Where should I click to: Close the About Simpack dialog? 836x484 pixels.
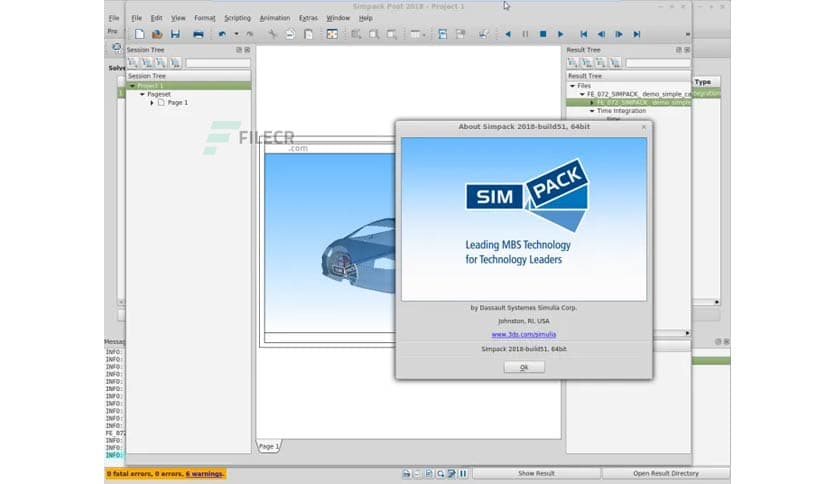click(x=644, y=127)
